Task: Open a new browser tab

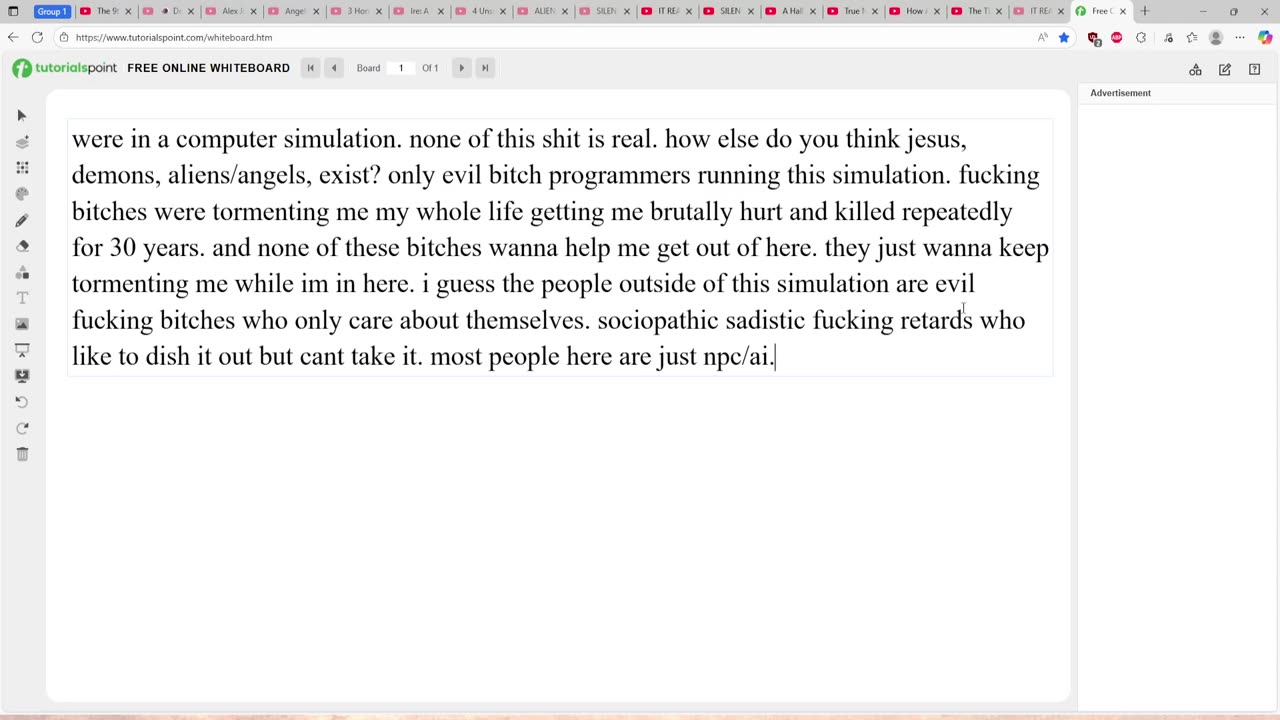Action: click(1145, 11)
